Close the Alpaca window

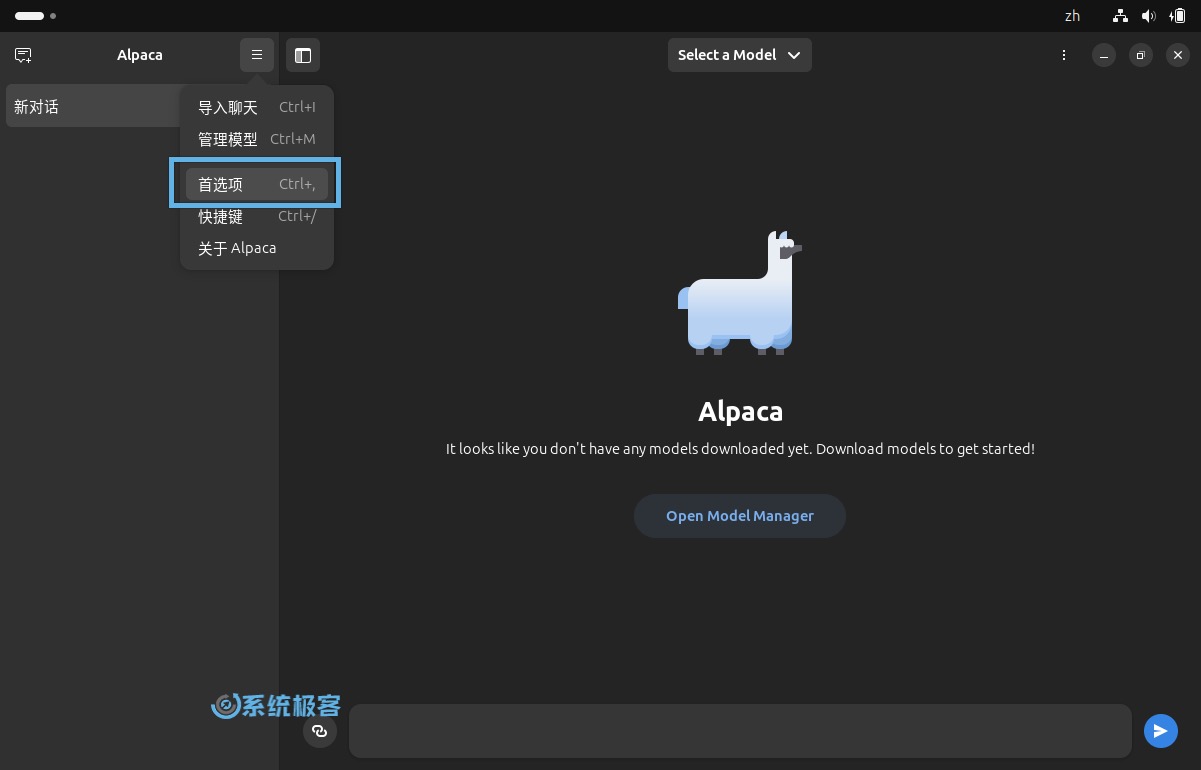[1178, 55]
